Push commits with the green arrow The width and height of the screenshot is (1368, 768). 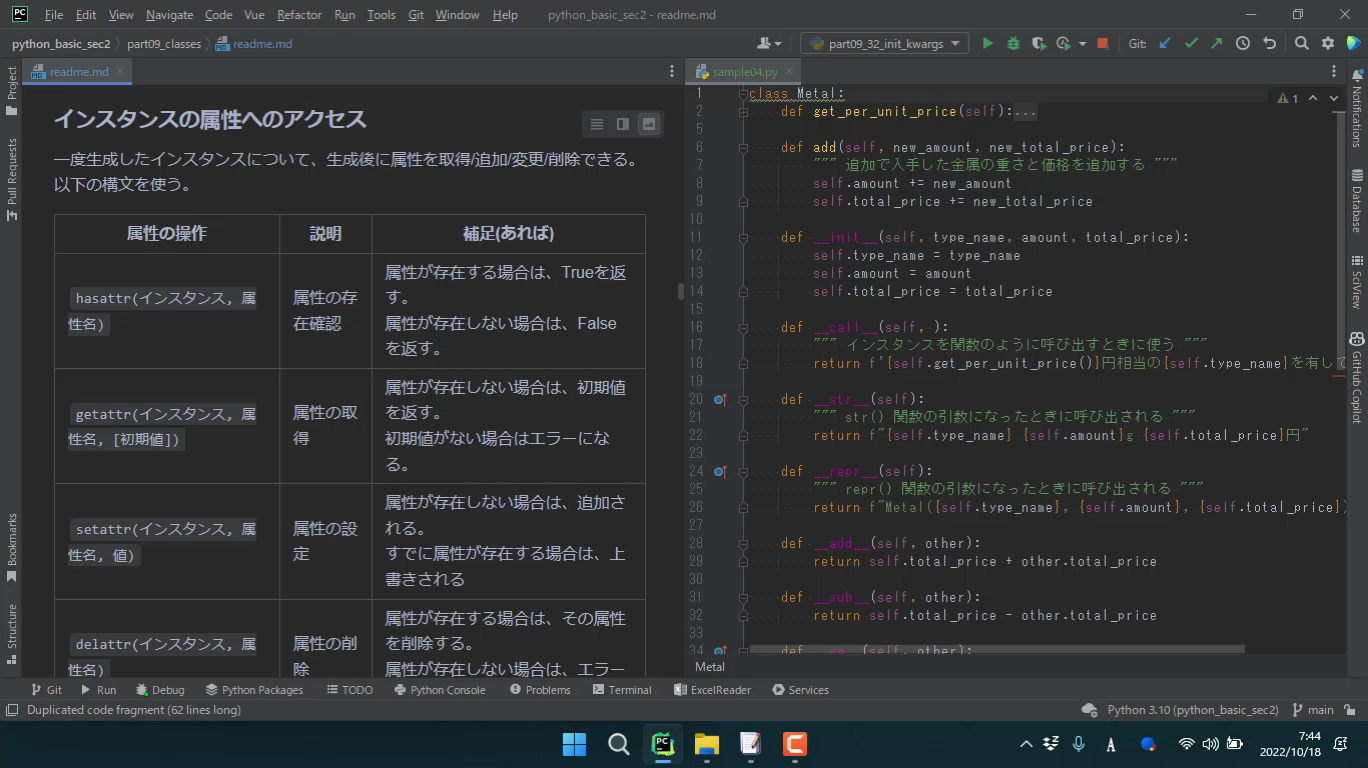[x=1216, y=43]
